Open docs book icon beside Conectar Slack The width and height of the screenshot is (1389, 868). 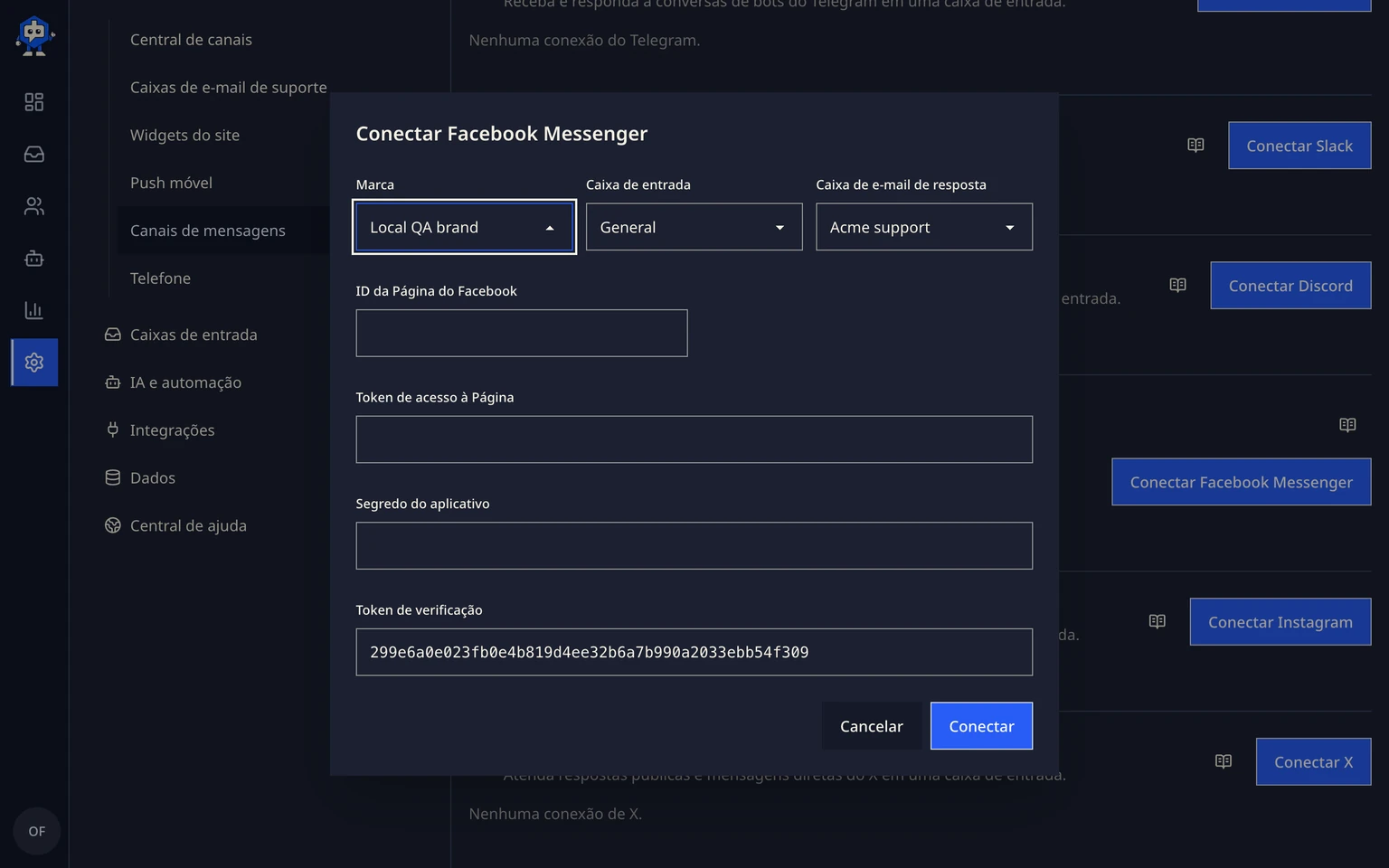(x=1195, y=146)
